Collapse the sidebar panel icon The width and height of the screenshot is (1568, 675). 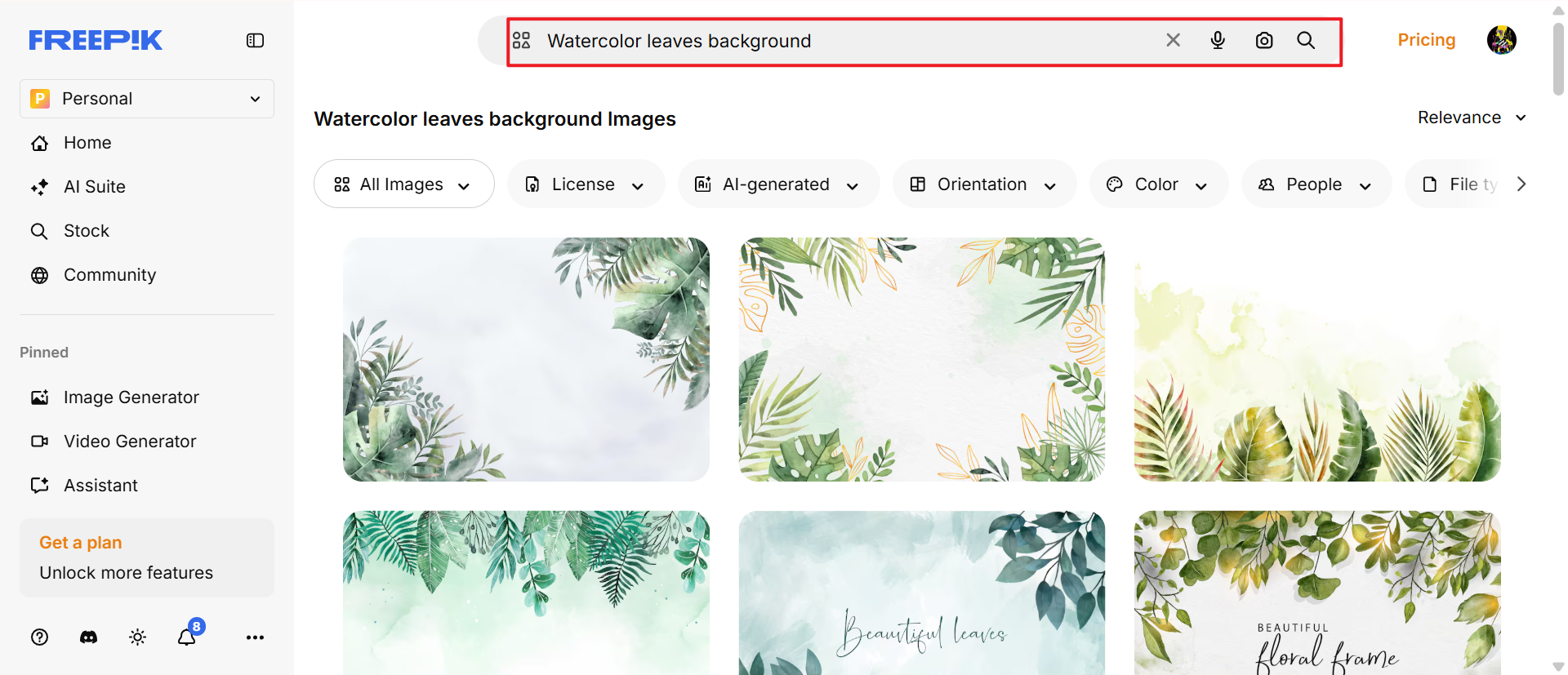coord(255,40)
